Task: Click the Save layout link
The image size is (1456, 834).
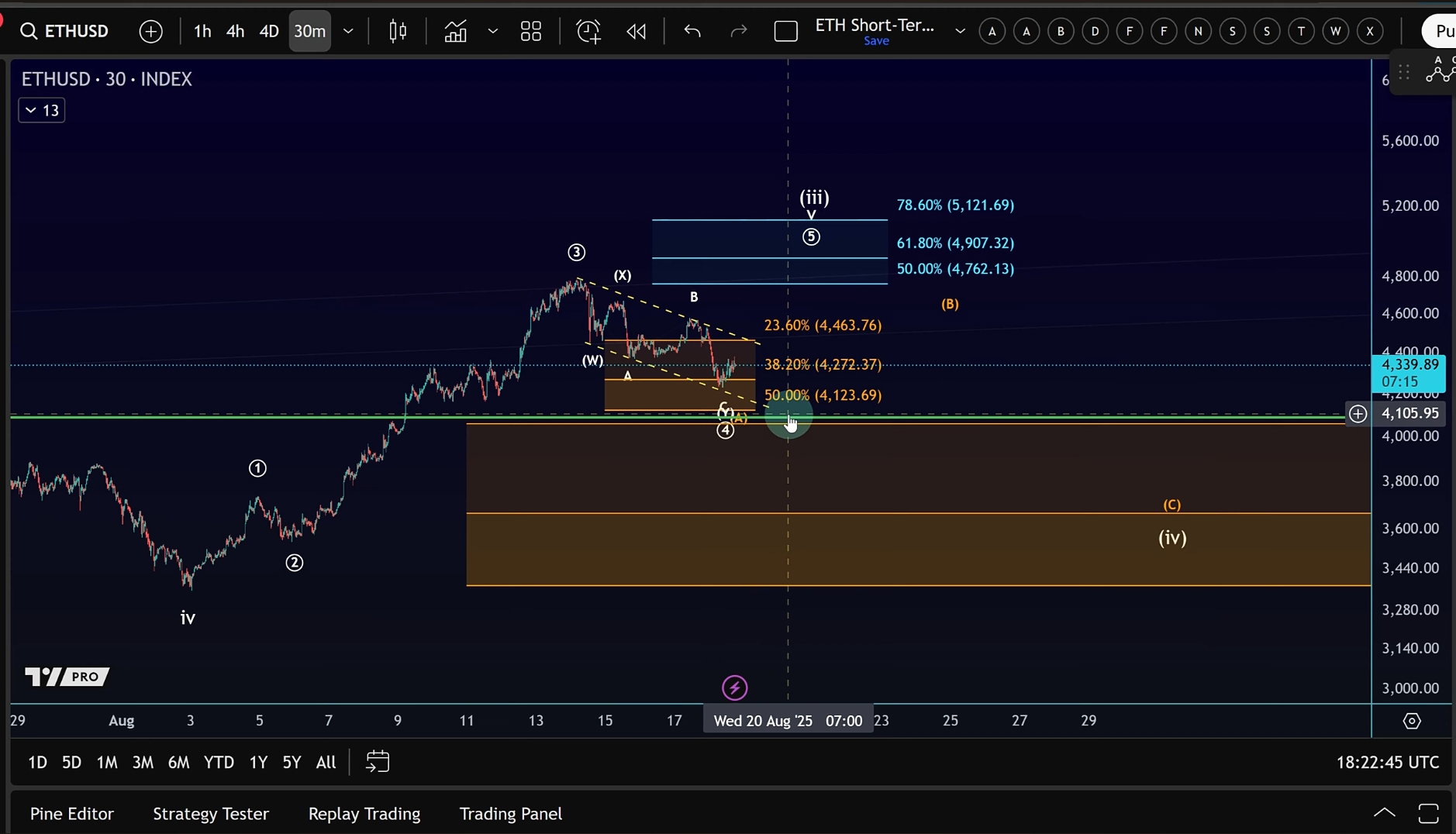Action: click(876, 41)
